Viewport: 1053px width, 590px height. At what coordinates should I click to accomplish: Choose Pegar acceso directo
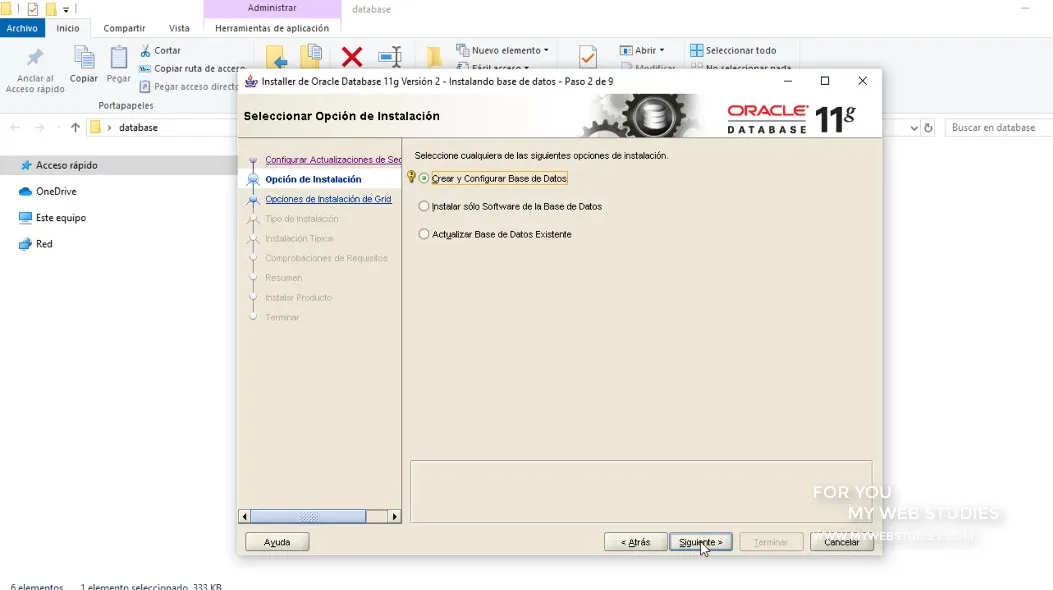click(x=189, y=87)
